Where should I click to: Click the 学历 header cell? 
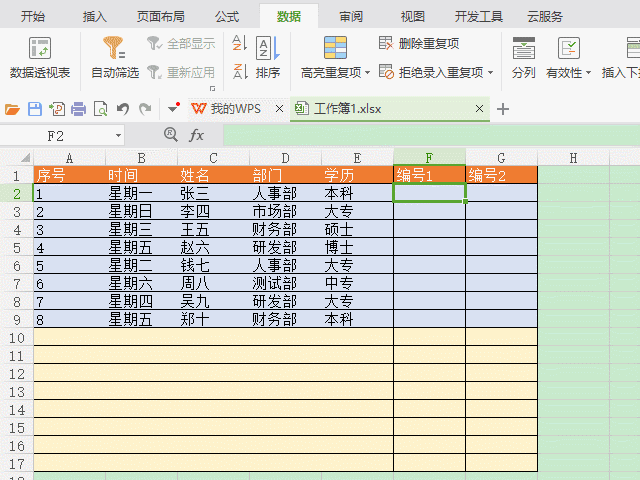pos(357,175)
